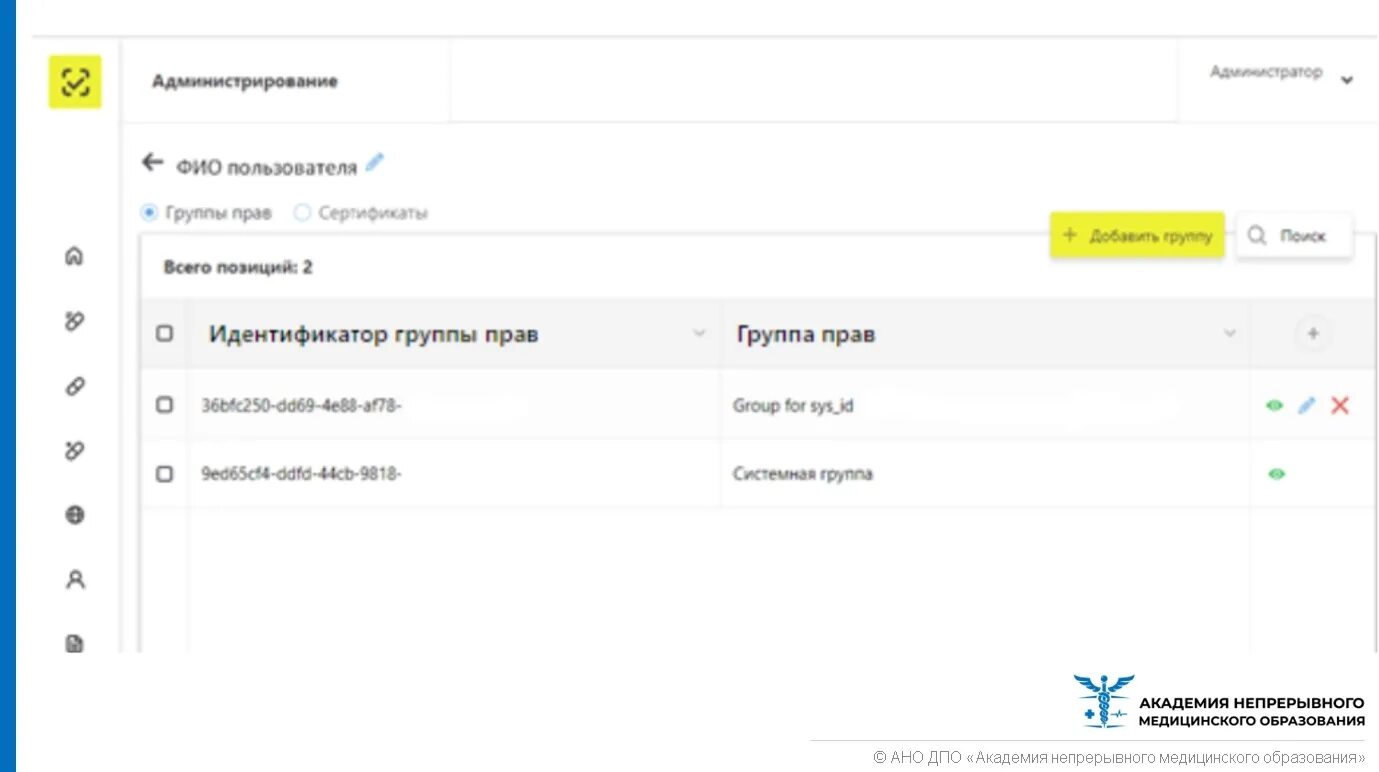Click the Добавить группу button
This screenshot has height=772, width=1379.
(x=1137, y=236)
